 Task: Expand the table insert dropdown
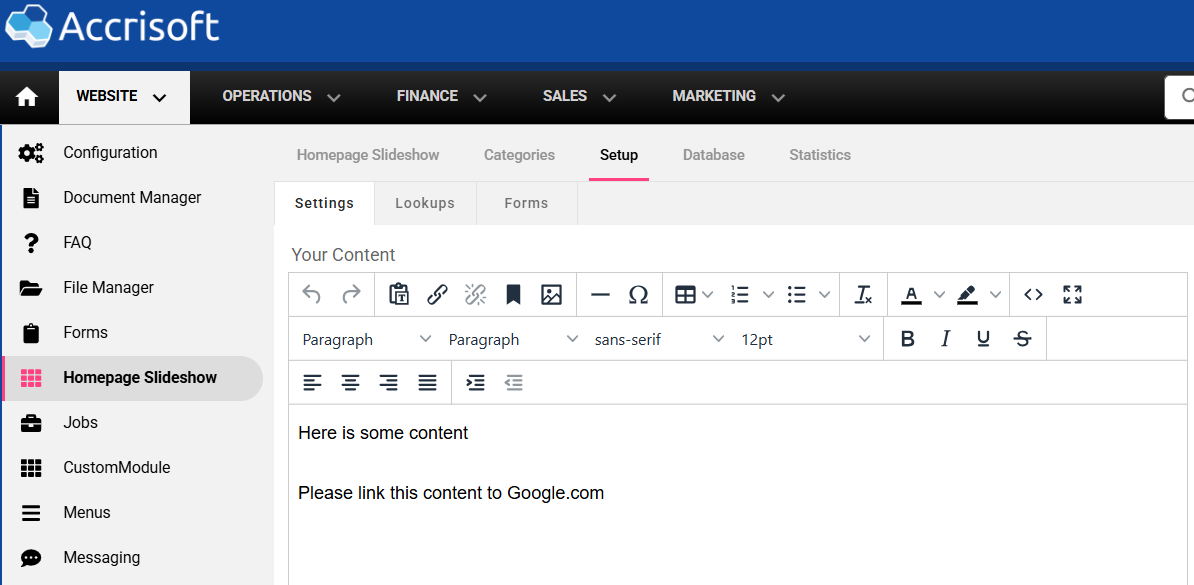(x=708, y=294)
